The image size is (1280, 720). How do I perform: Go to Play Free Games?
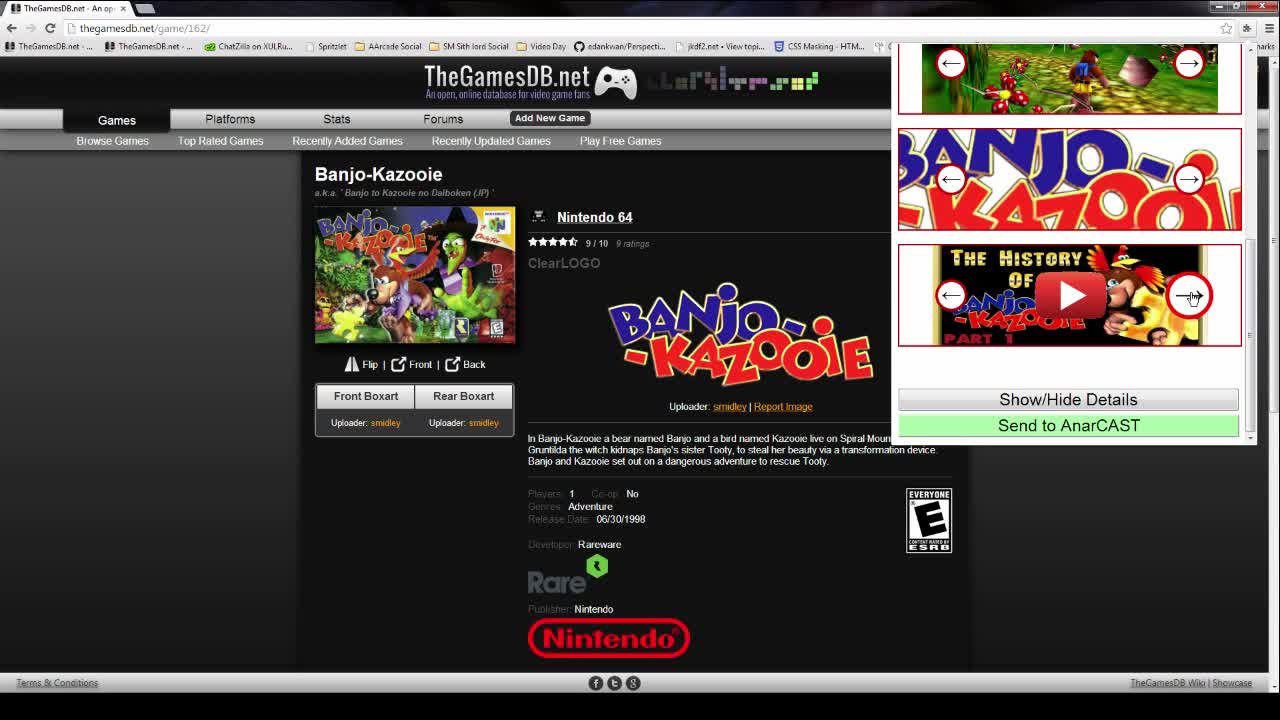[620, 141]
